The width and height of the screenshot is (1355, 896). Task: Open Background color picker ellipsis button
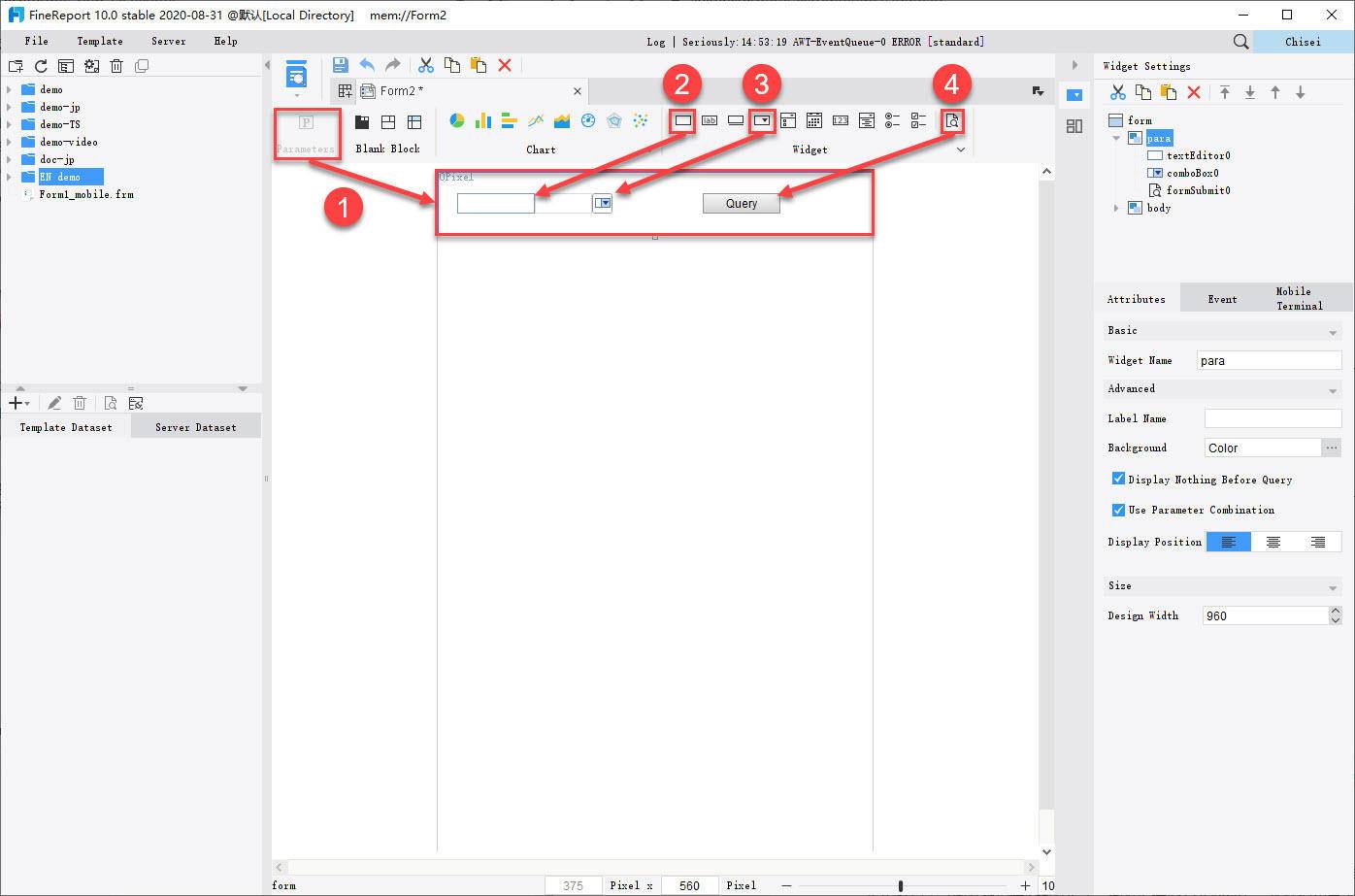[1331, 448]
